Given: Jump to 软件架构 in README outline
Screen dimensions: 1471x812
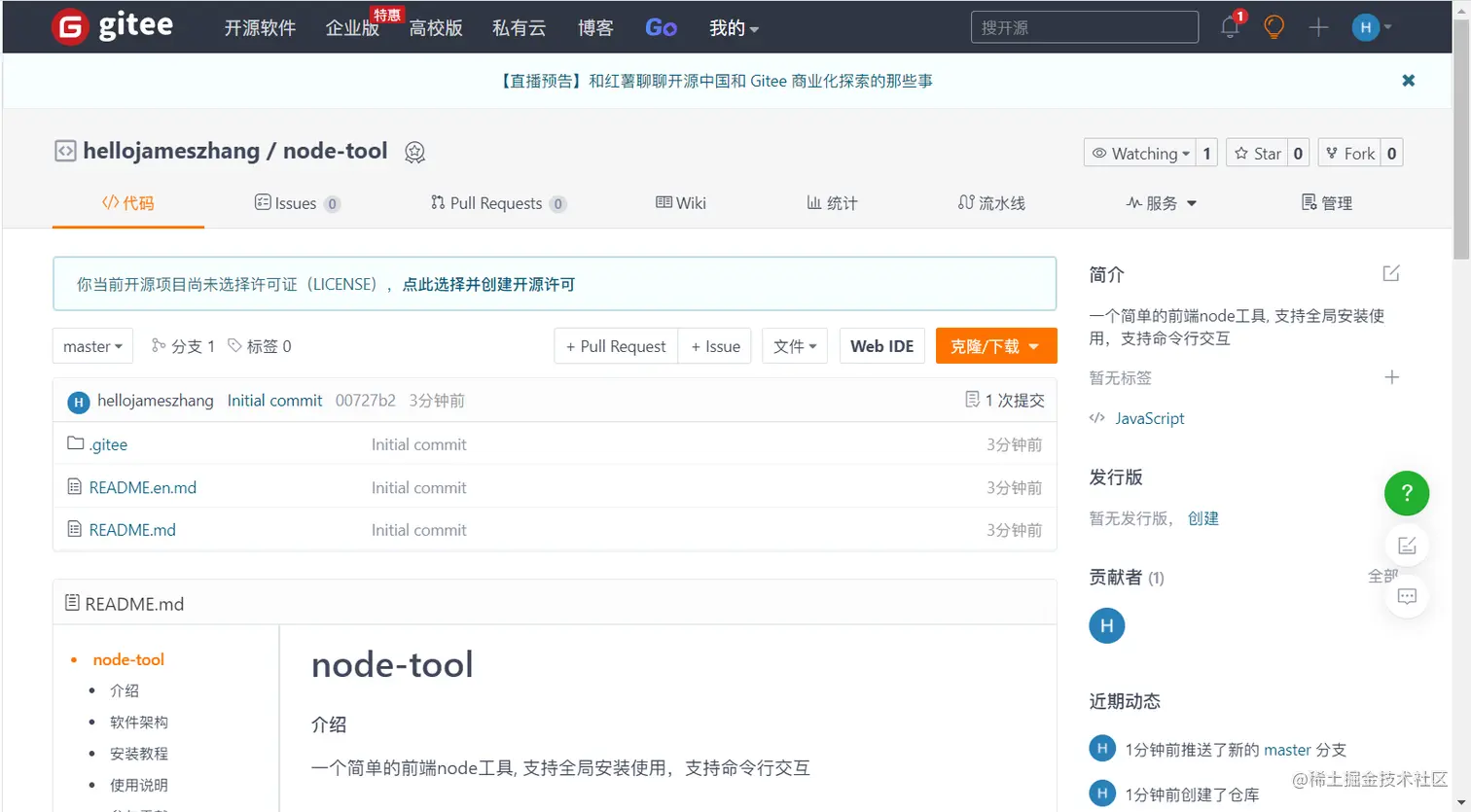Looking at the screenshot, I should coord(139,723).
